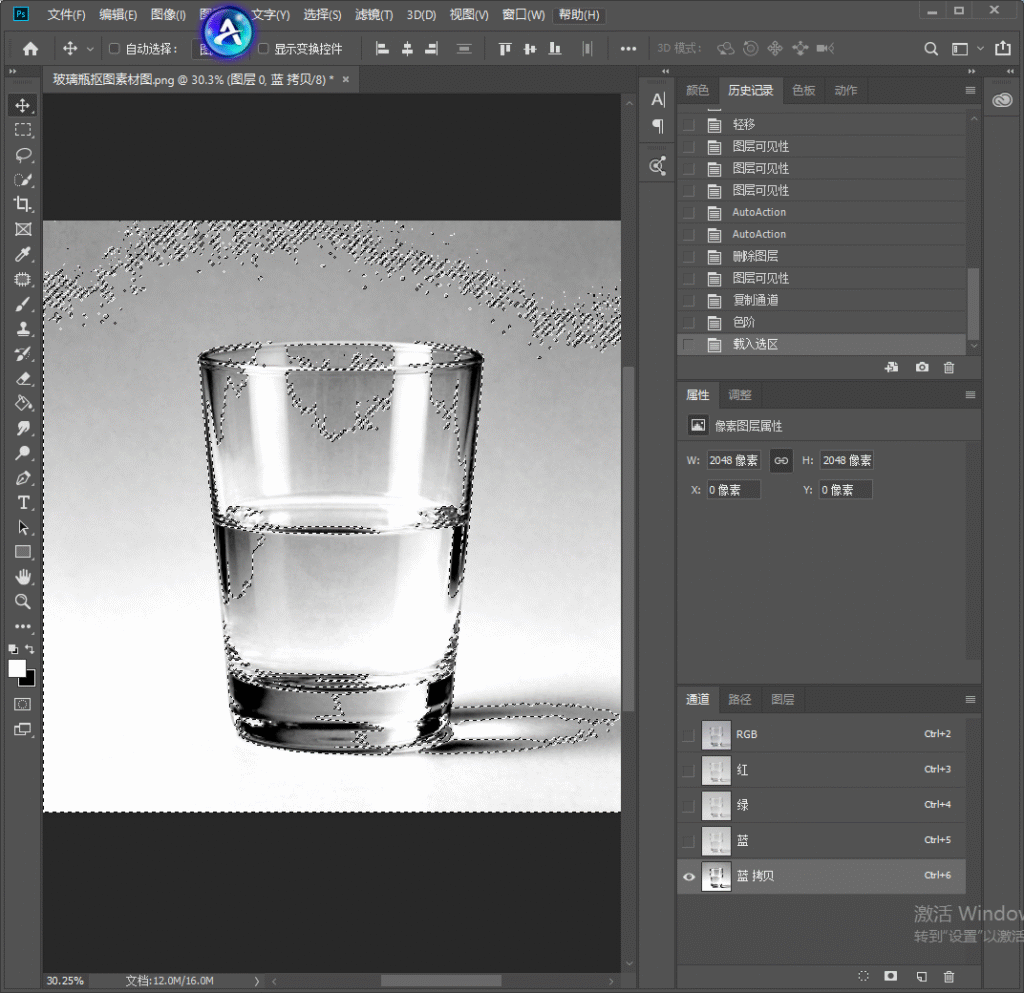The height and width of the screenshot is (993, 1024).
Task: Show the 蓝 channel visibility
Action: (x=688, y=841)
